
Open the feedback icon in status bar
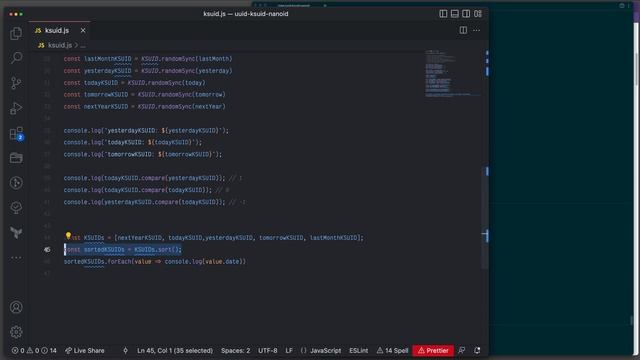(x=462, y=351)
